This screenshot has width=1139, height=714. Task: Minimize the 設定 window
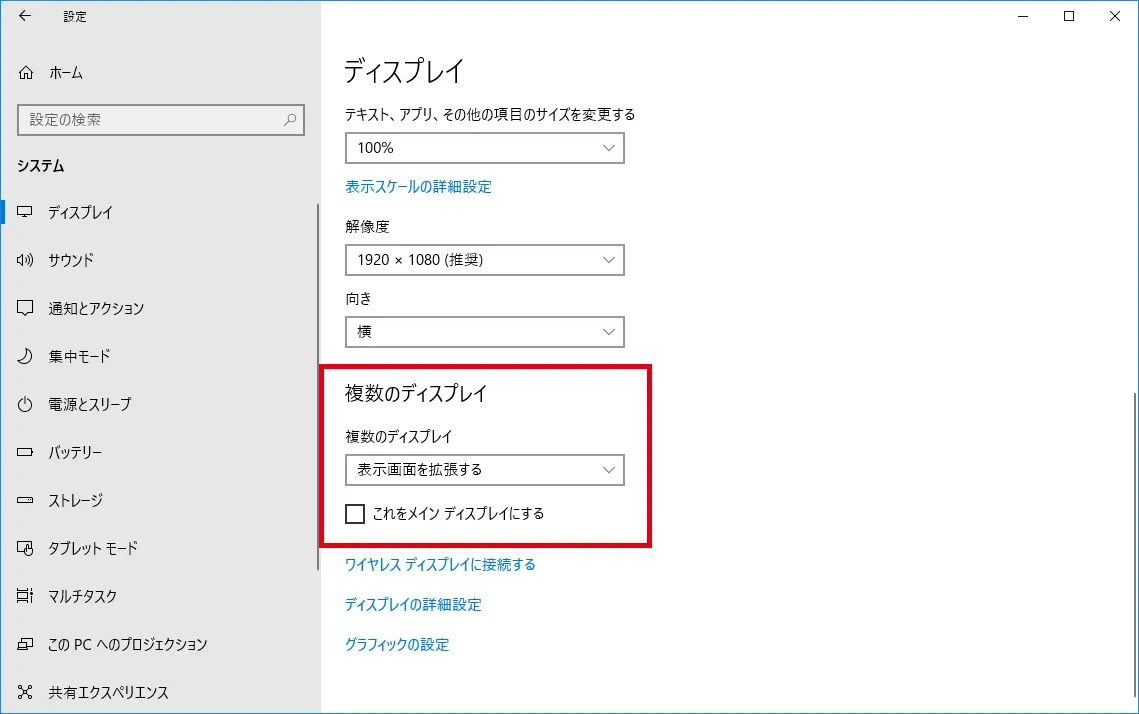[1023, 16]
